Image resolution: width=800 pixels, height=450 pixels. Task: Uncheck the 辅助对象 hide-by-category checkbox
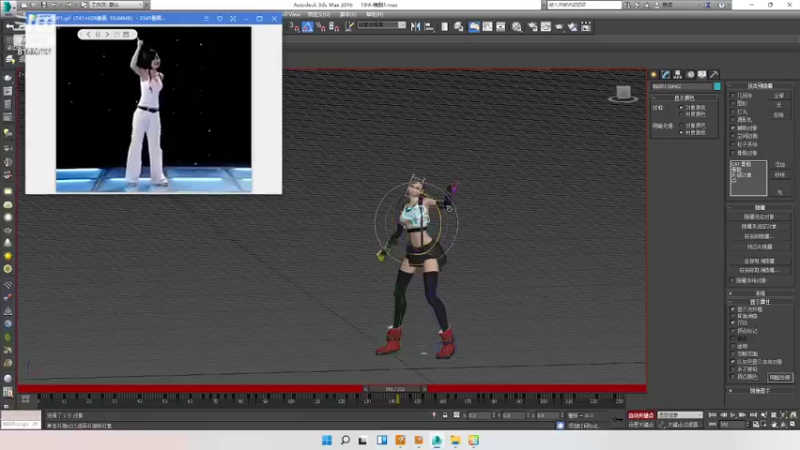(733, 128)
